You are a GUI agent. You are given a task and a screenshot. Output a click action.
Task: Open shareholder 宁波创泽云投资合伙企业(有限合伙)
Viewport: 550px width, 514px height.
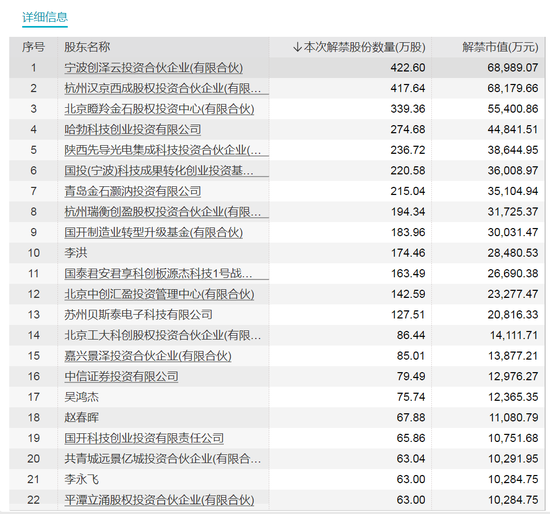(x=154, y=68)
